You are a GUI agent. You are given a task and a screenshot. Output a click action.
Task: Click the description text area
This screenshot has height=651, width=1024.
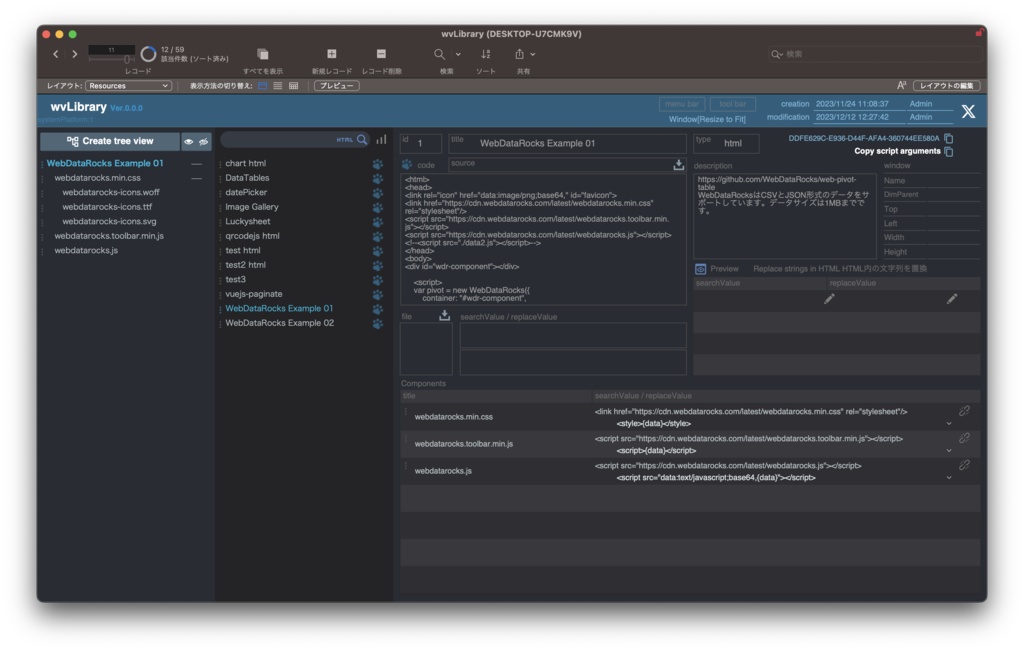[x=784, y=215]
